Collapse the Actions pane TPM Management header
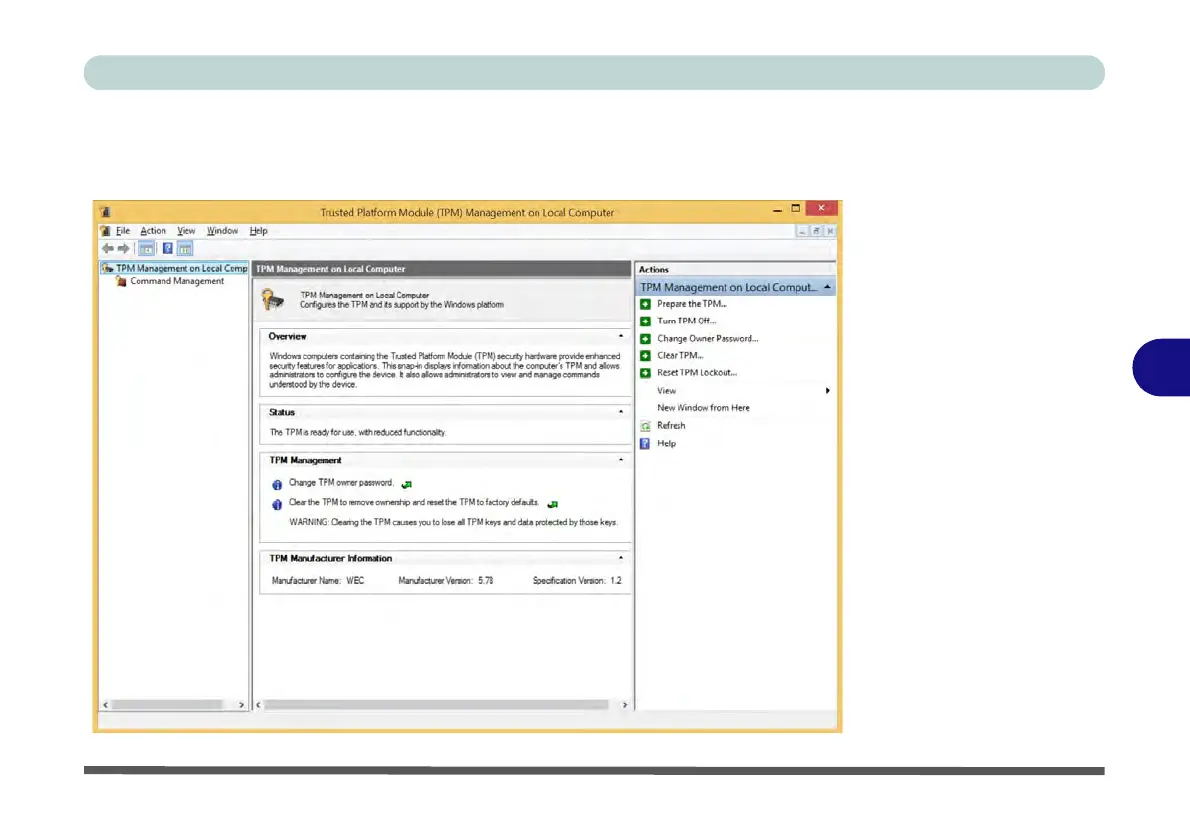This screenshot has height=838, width=1190. click(x=826, y=287)
